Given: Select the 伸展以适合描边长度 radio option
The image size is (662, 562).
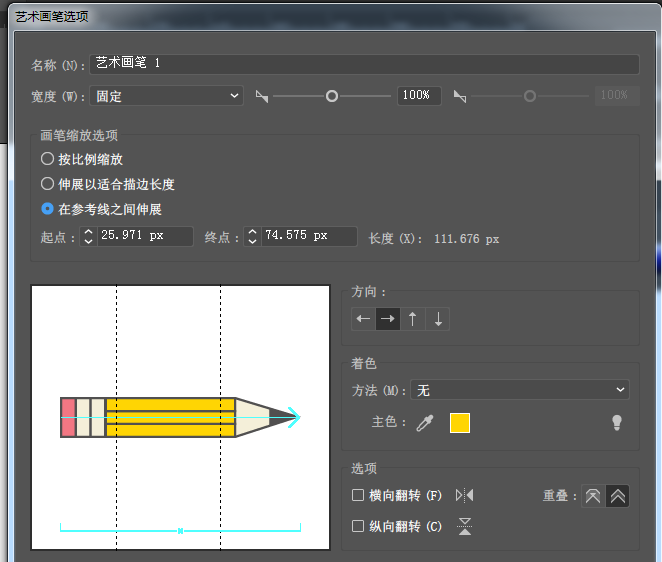Looking at the screenshot, I should pyautogui.click(x=47, y=184).
